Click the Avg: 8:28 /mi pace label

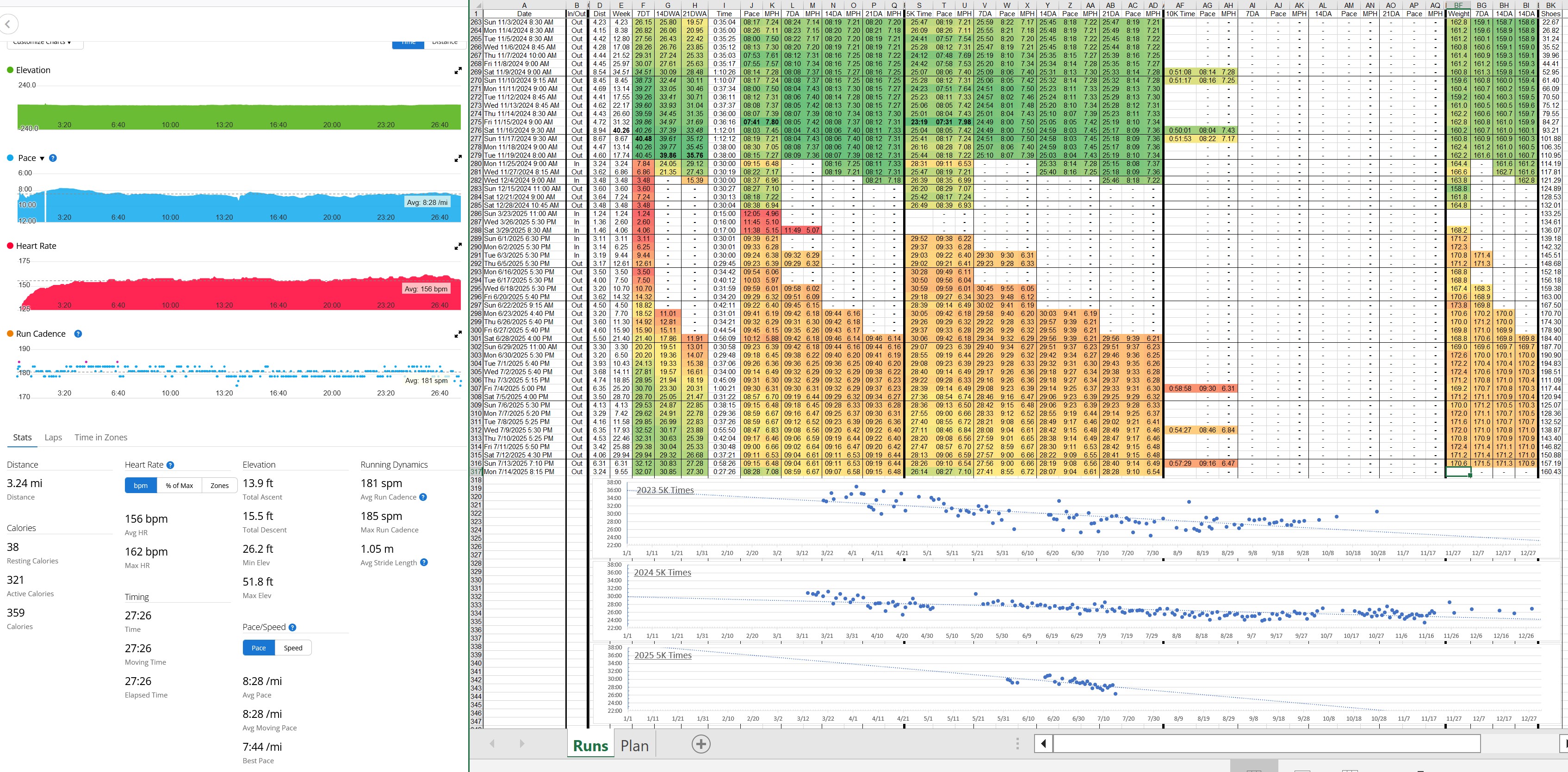(x=427, y=203)
